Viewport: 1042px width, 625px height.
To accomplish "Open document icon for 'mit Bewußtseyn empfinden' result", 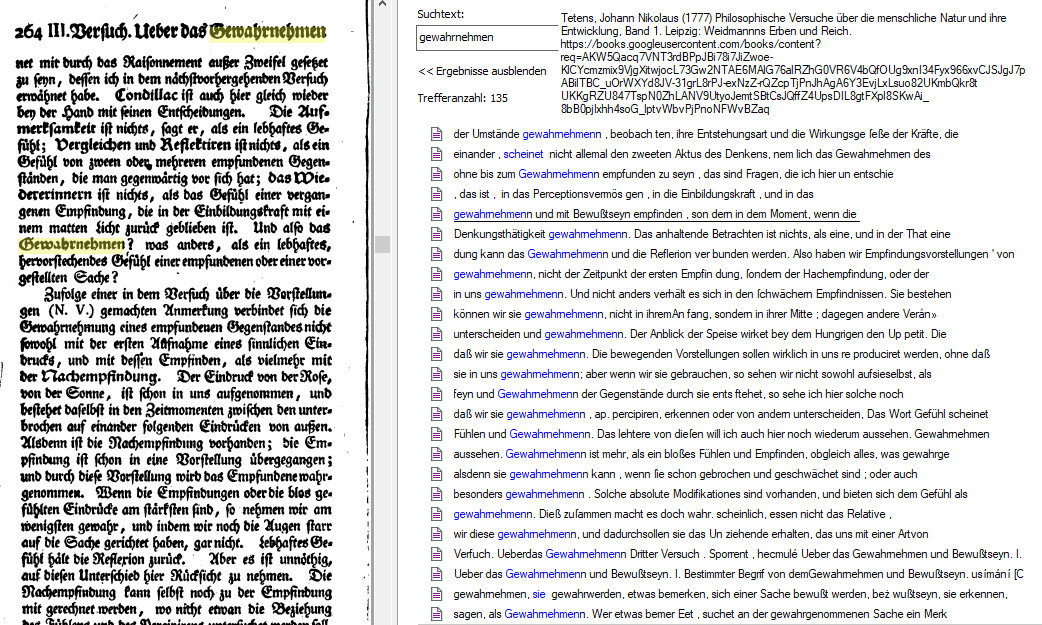I will point(436,214).
